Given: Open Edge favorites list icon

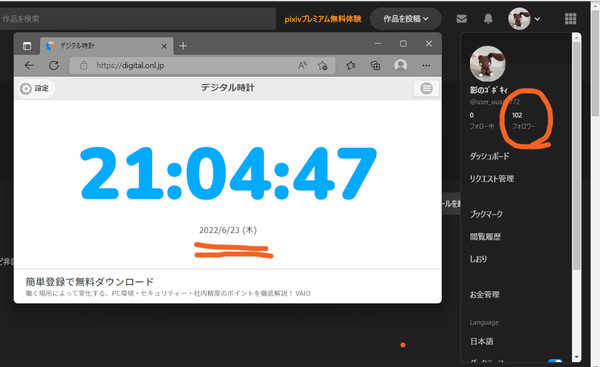Looking at the screenshot, I should pyautogui.click(x=351, y=65).
